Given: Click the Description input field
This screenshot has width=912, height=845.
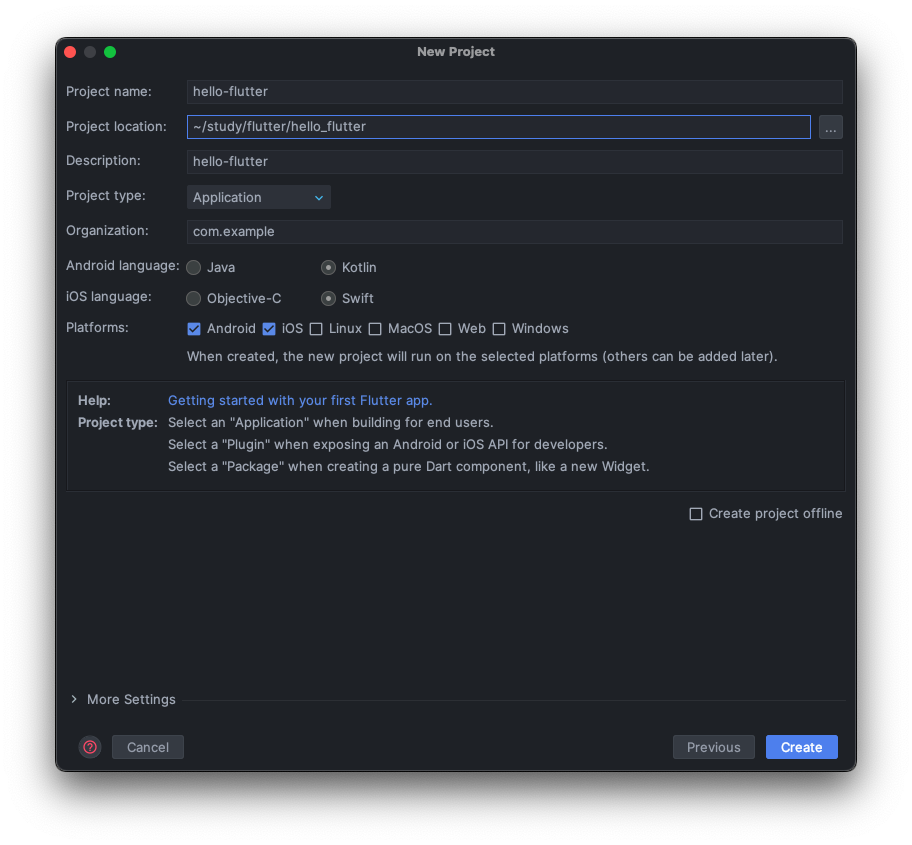Looking at the screenshot, I should (x=514, y=162).
